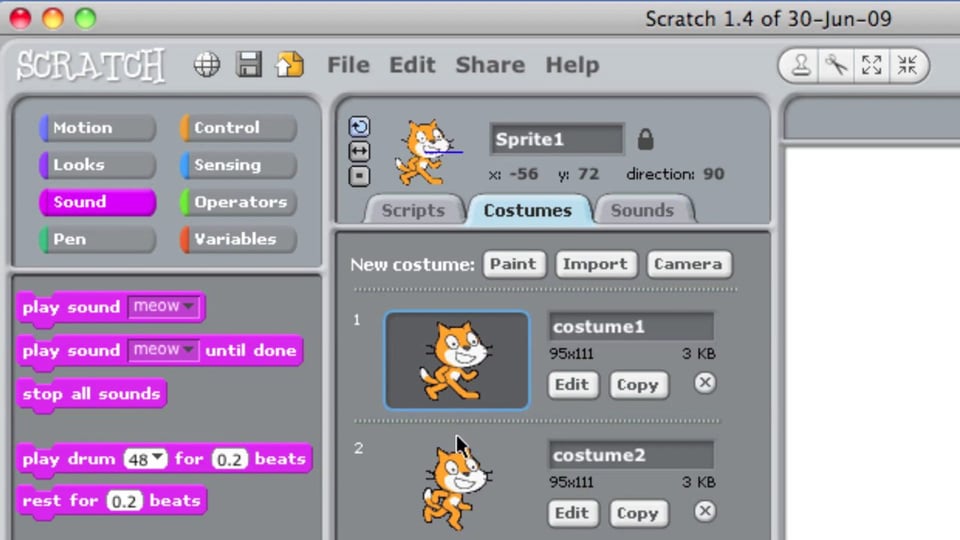Viewport: 960px width, 540px height.
Task: Select the Sound block category
Action: 97,202
